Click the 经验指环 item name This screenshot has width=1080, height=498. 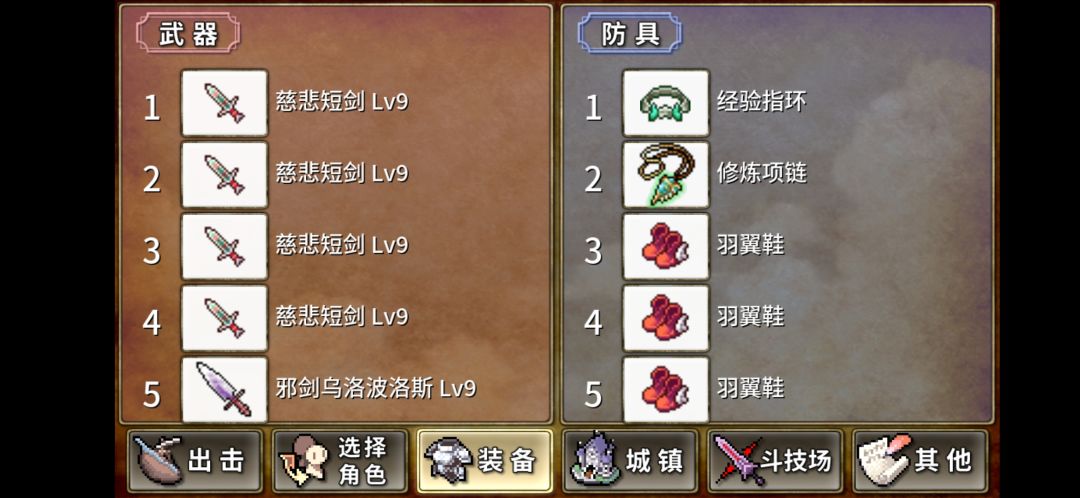(x=761, y=103)
